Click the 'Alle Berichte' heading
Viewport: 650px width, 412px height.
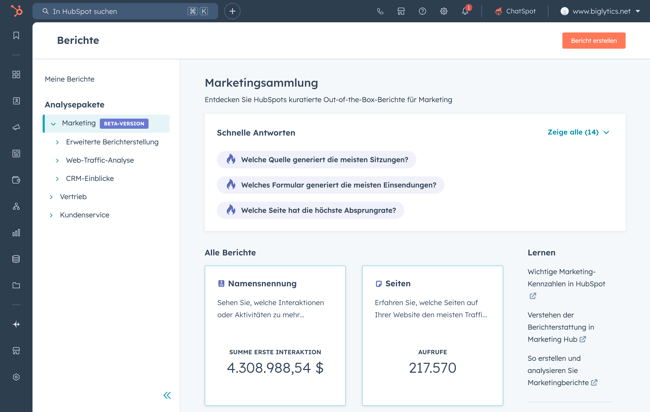230,252
